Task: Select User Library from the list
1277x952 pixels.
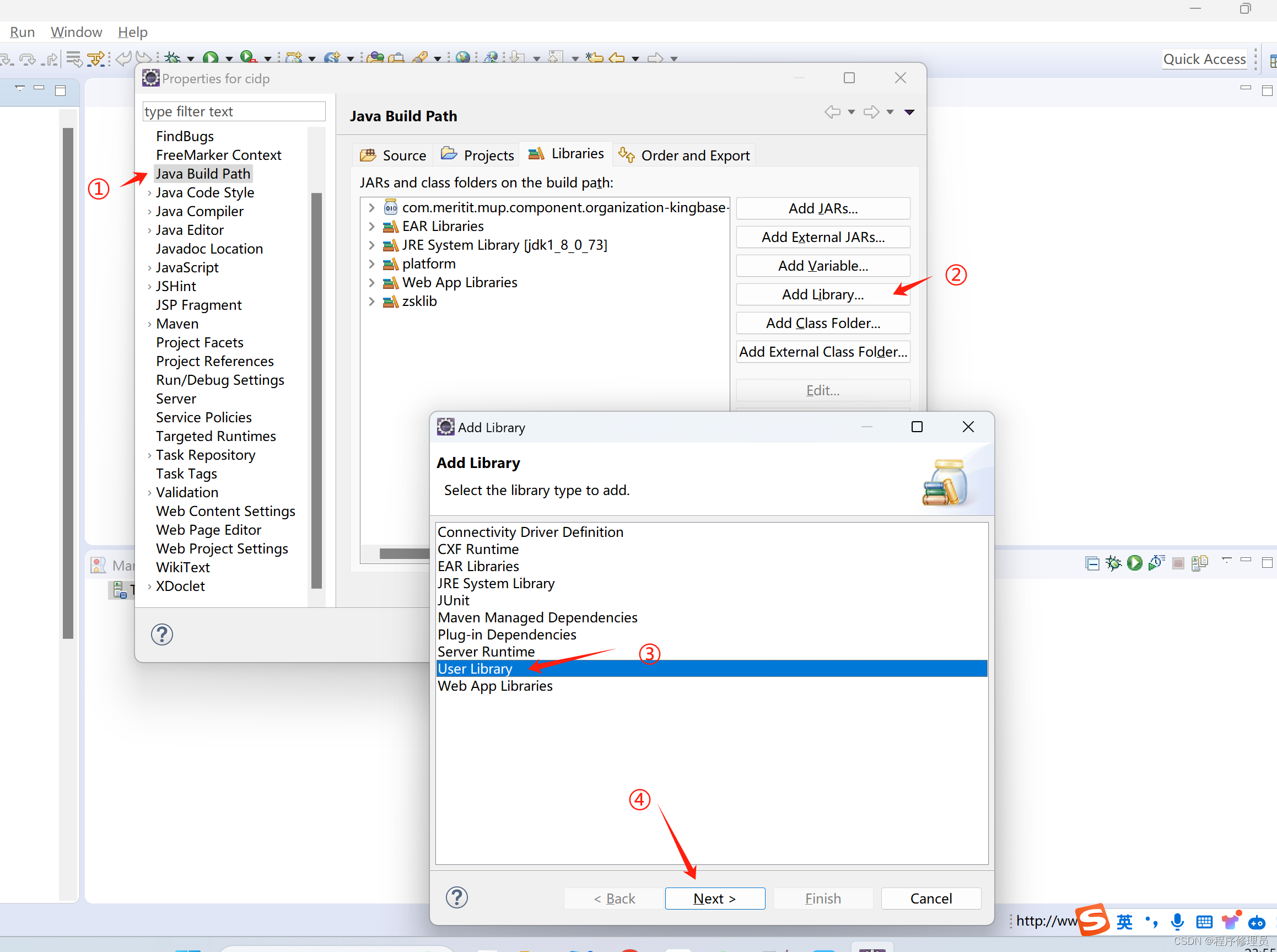Action: coord(475,668)
